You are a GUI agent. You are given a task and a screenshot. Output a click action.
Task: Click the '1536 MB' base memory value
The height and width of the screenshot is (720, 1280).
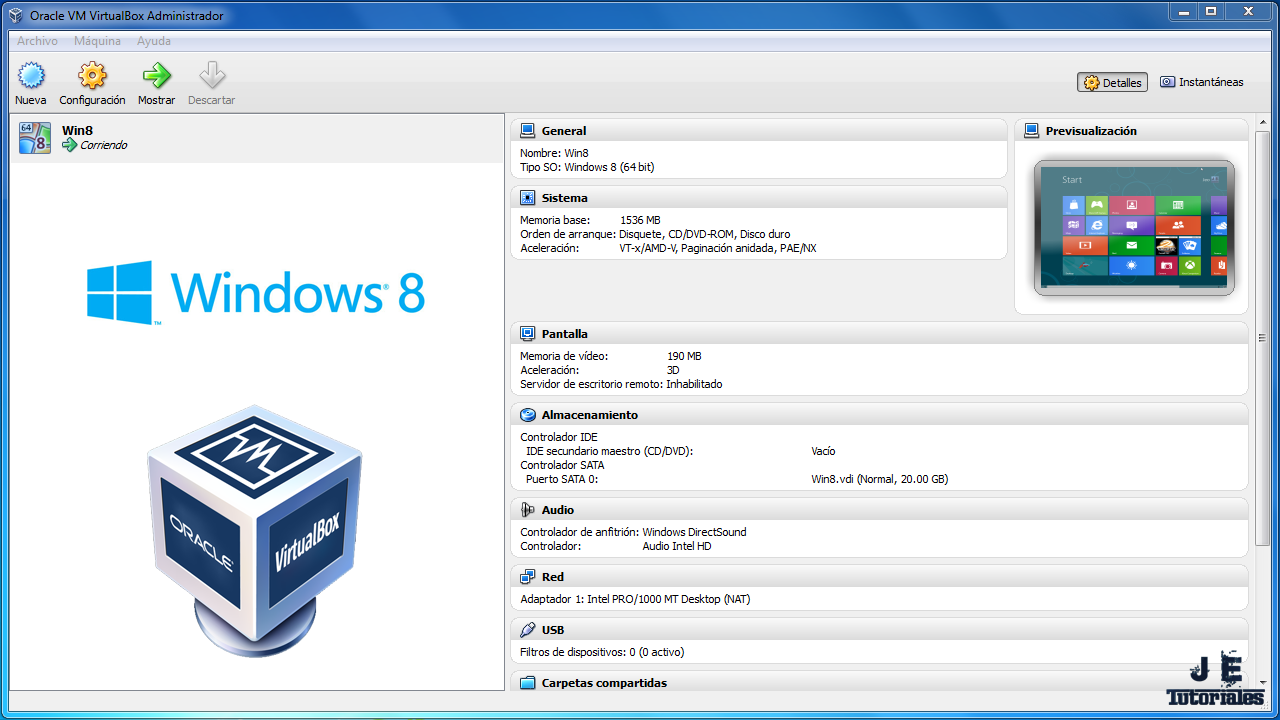(x=640, y=220)
